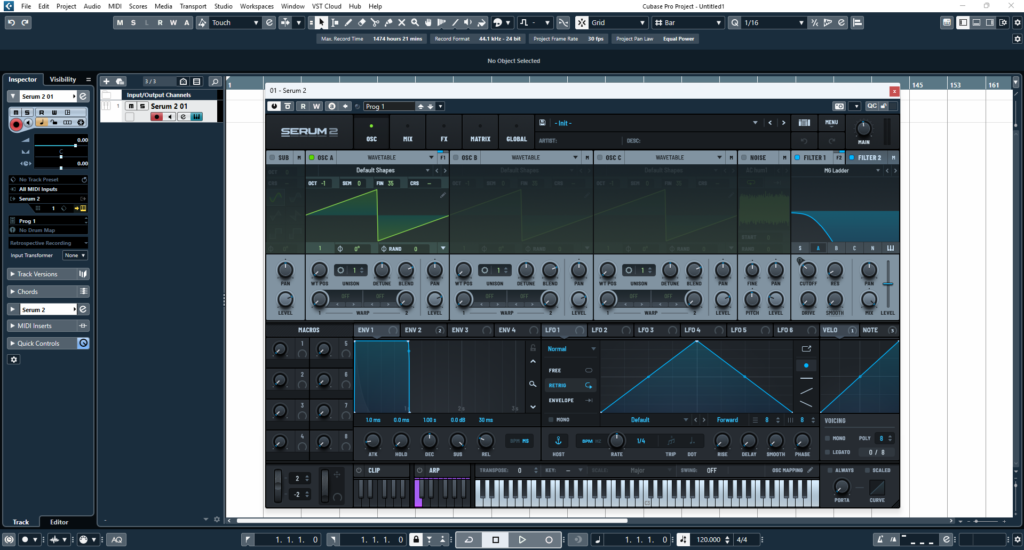The height and width of the screenshot is (550, 1024).
Task: Select the Draw pencil tool
Action: 348,22
